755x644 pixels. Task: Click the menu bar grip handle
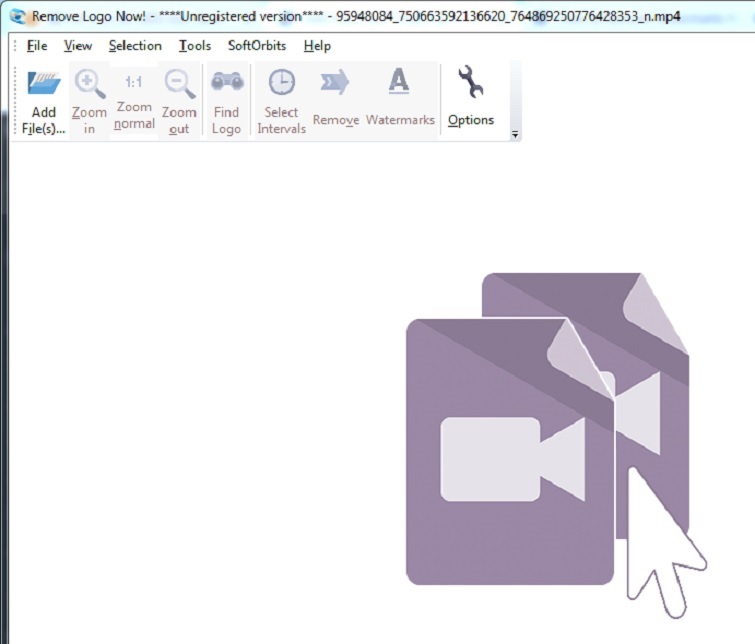pos(15,46)
